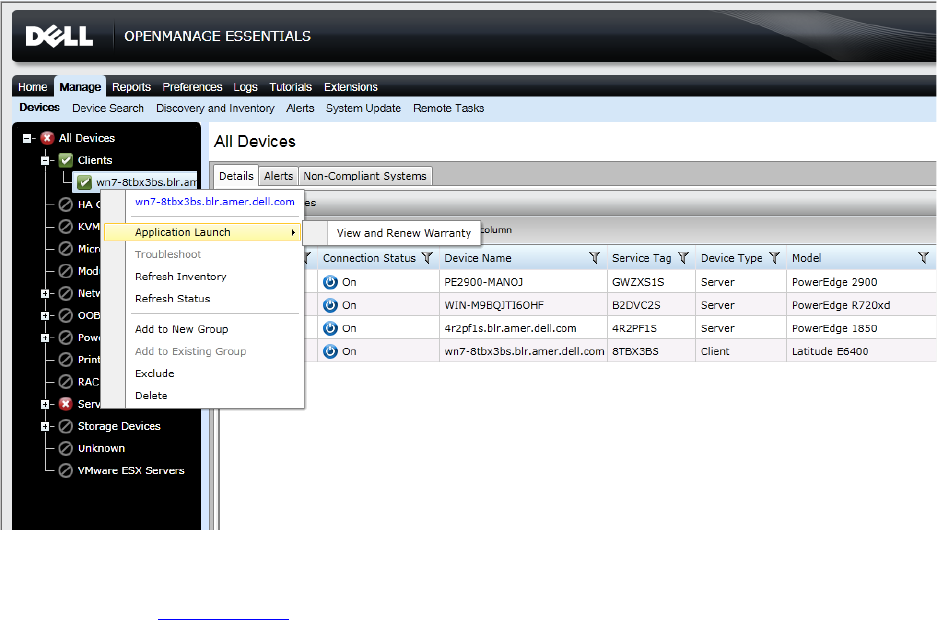
Task: Expand the Servers tree node
Action: (x=45, y=404)
